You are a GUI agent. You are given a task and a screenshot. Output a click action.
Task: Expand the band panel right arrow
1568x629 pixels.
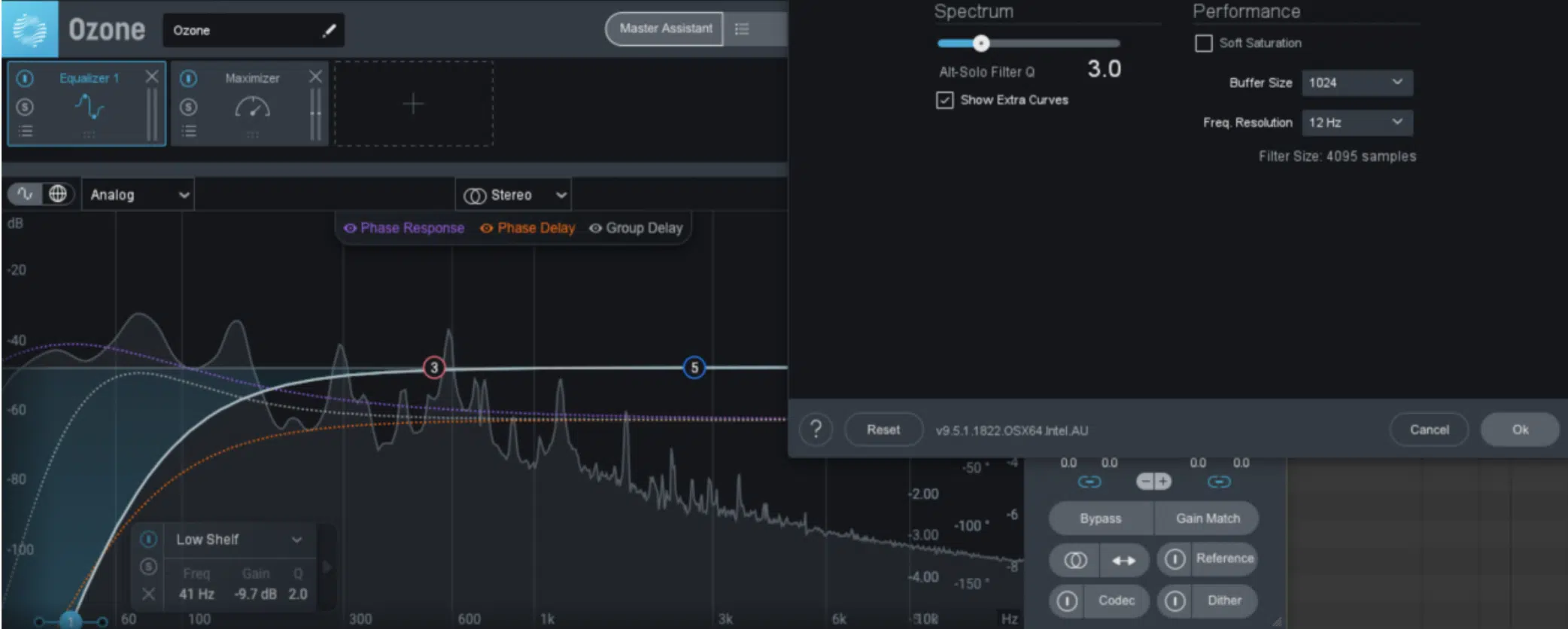[327, 567]
